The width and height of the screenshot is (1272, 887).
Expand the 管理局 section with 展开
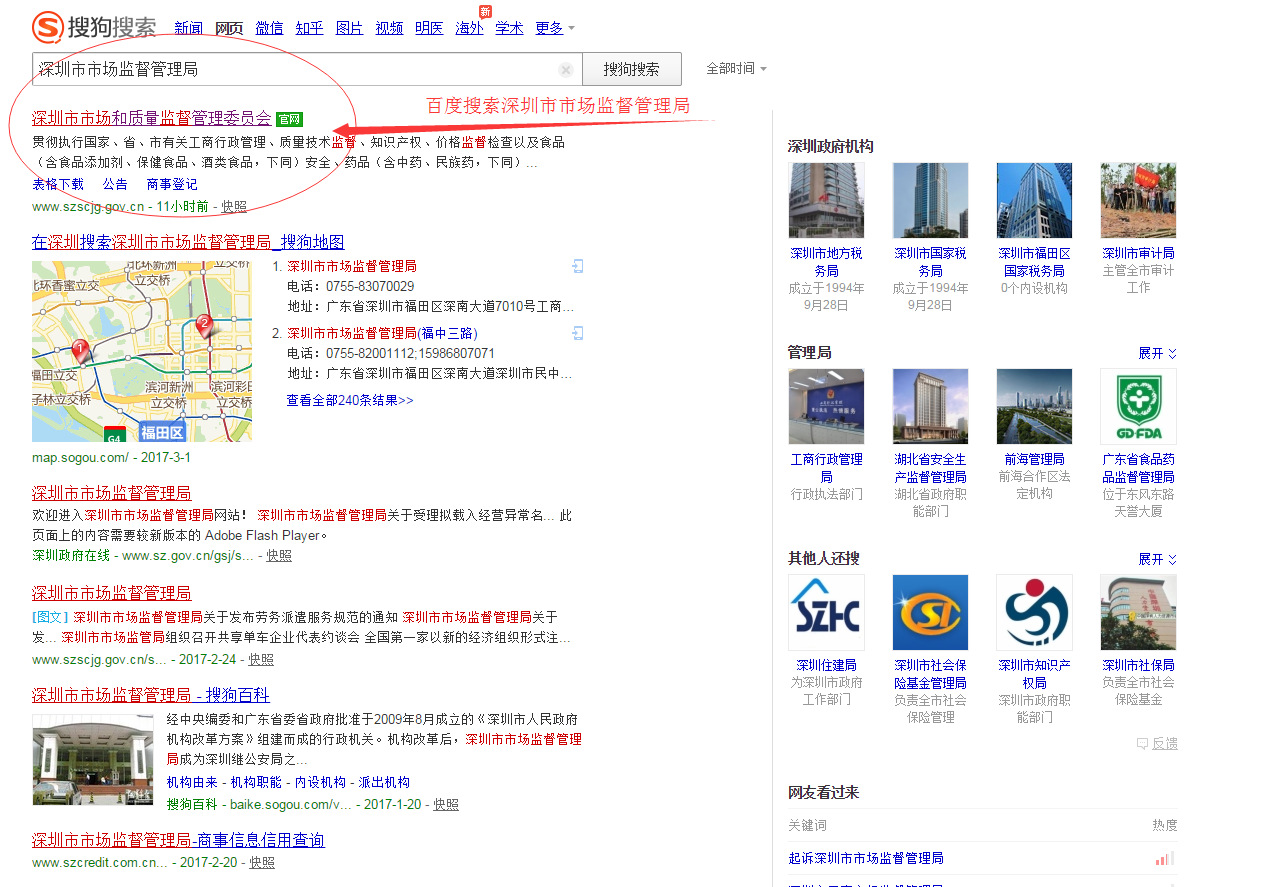click(1158, 353)
